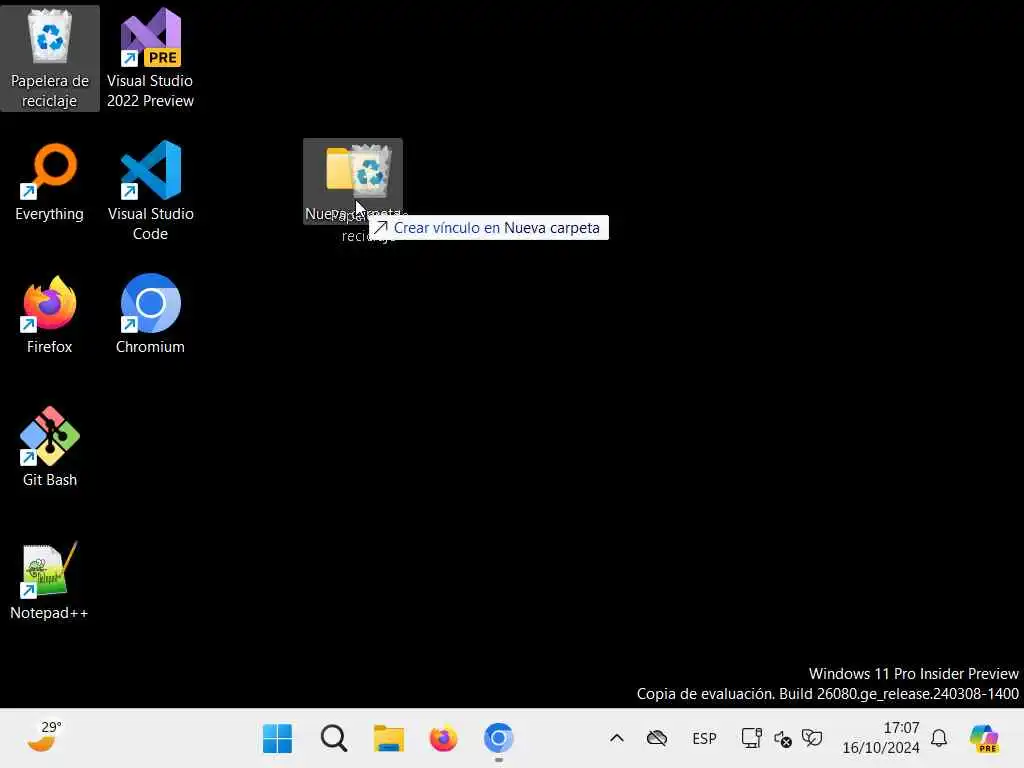The height and width of the screenshot is (768, 1024).
Task: Select the Visual Studio Code shortcut
Action: [x=150, y=191]
